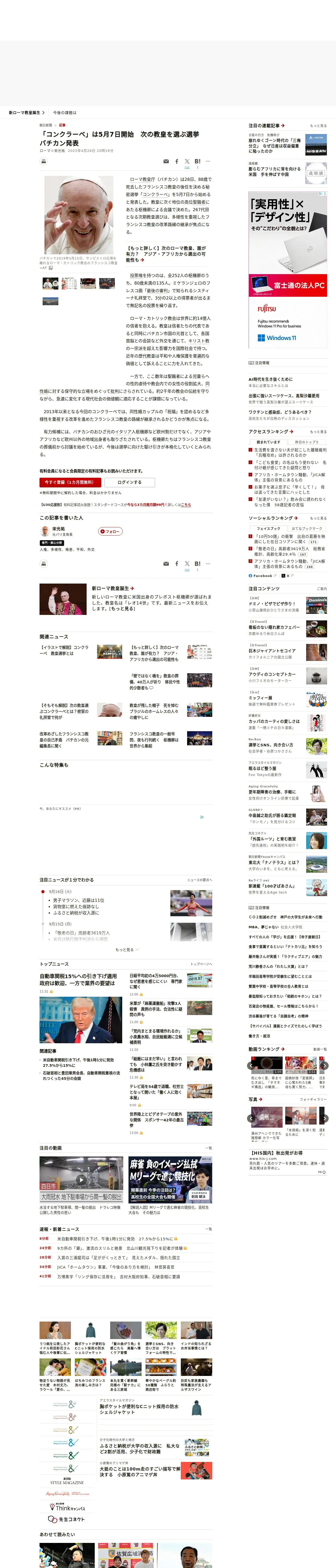Select はてなブックマーク social ranking tab
336x1568 pixels.
(x=307, y=528)
